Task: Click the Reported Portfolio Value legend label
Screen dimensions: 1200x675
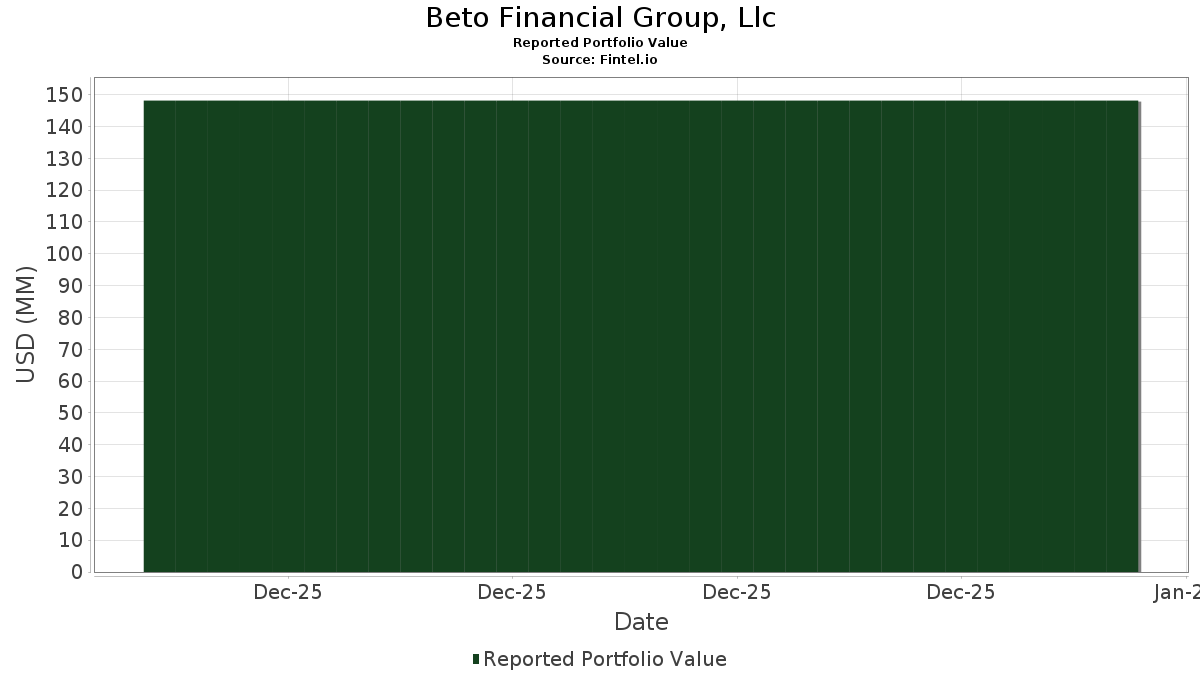Action: pos(604,659)
